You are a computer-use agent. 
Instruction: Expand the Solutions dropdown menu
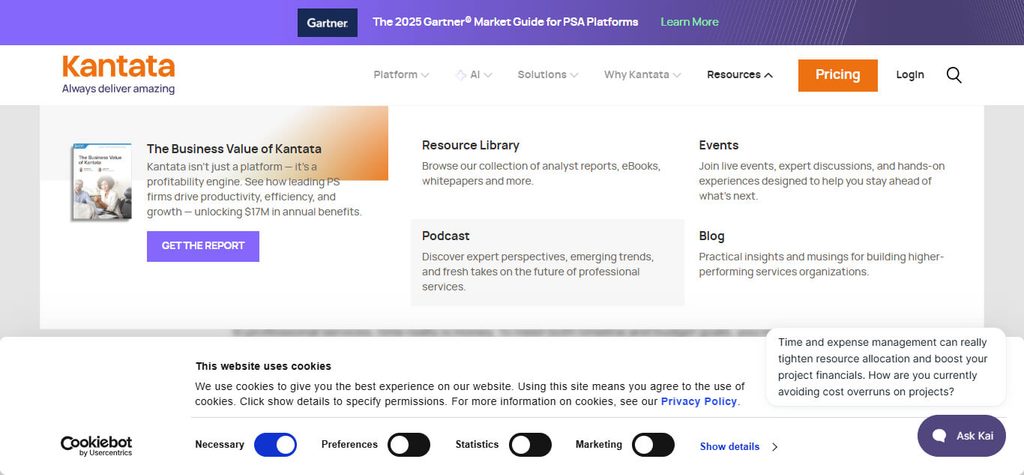point(548,74)
